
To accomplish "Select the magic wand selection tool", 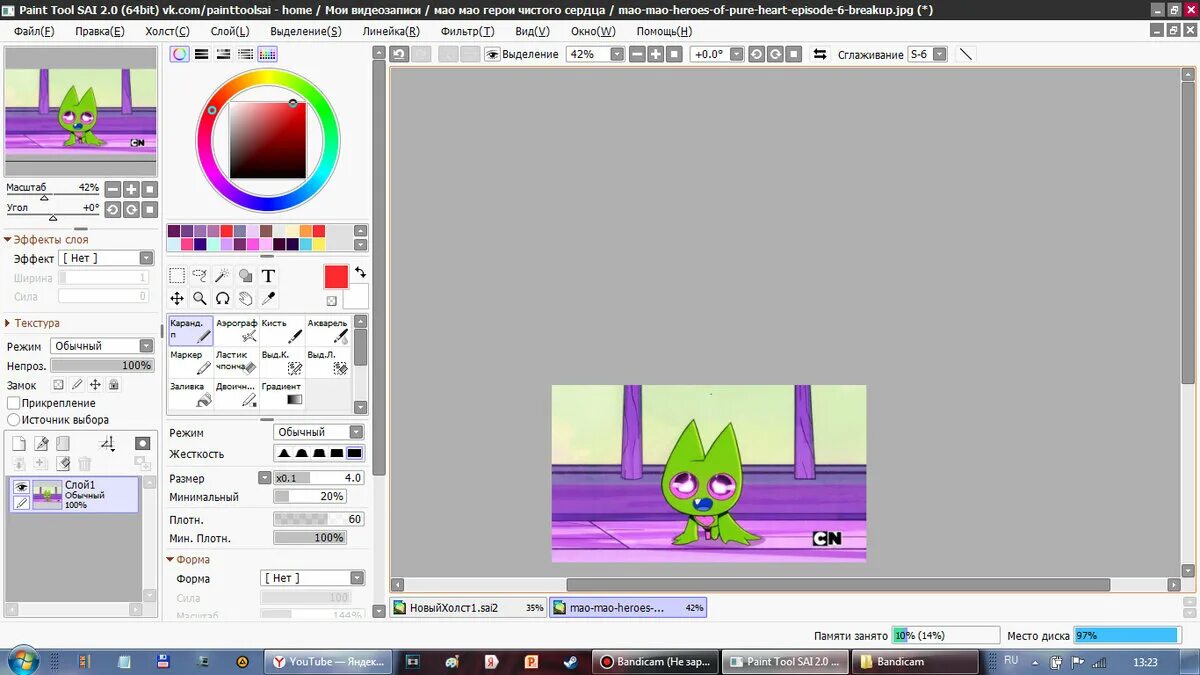I will pyautogui.click(x=222, y=275).
